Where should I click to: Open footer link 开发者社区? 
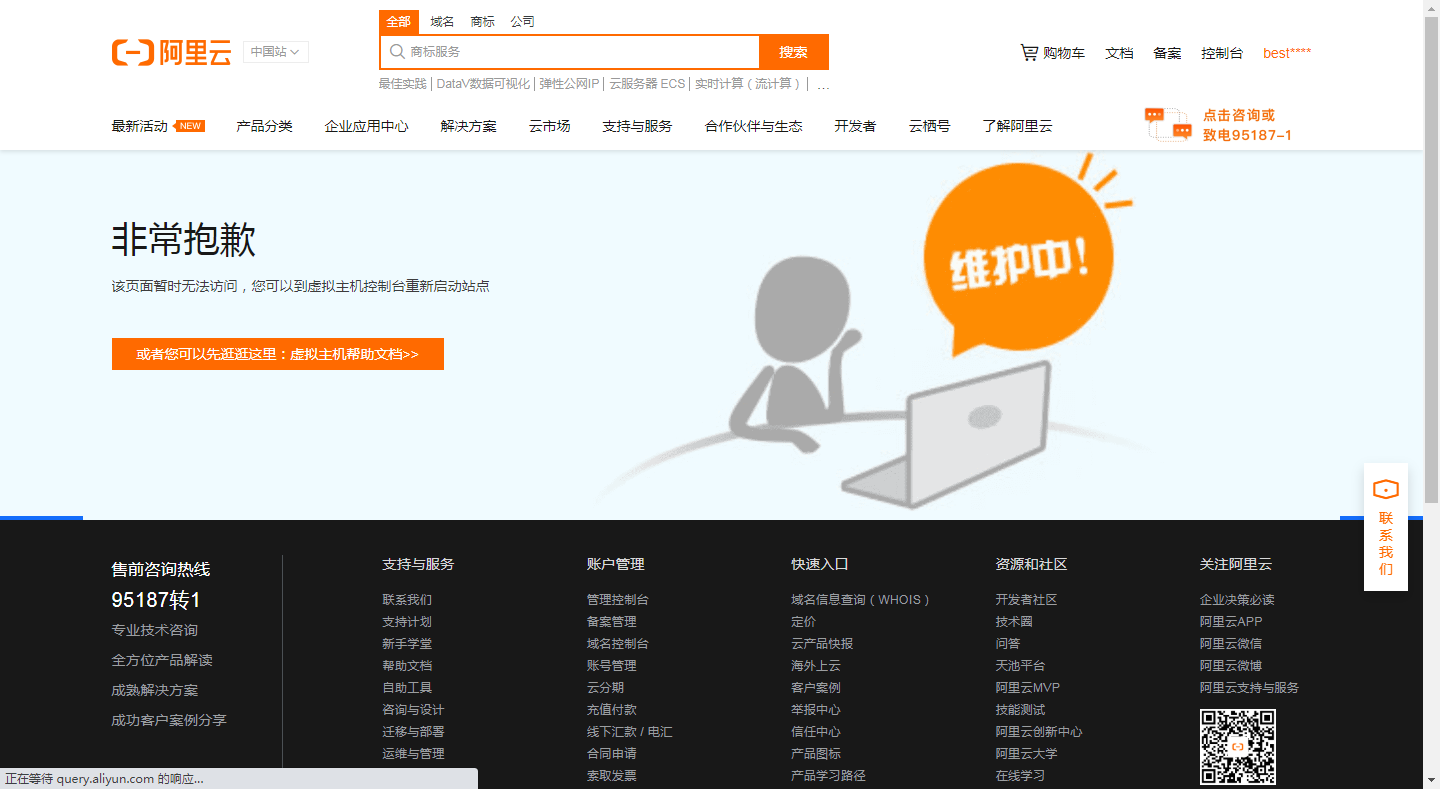tap(1026, 600)
